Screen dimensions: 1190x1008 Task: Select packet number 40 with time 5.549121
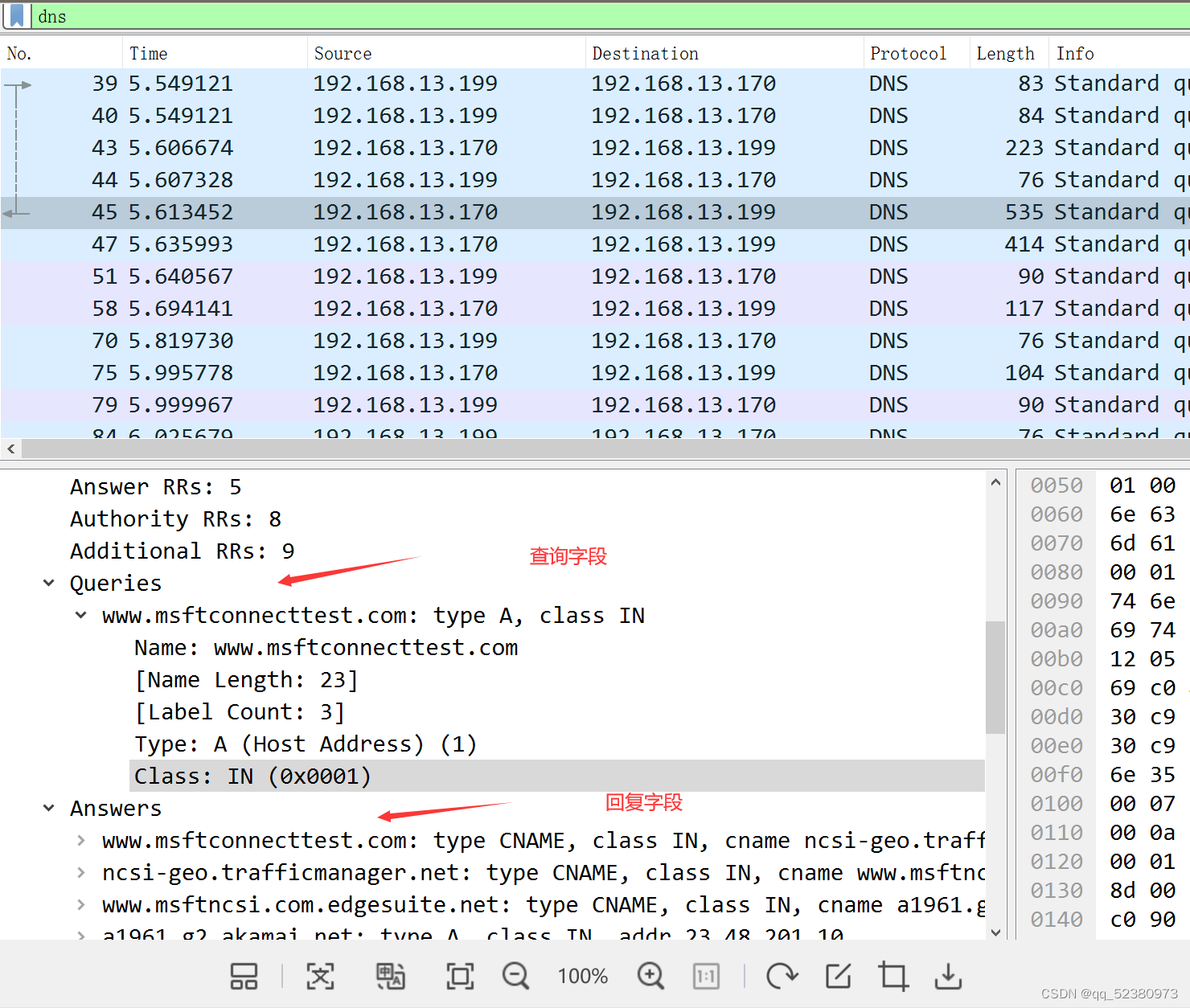pos(595,116)
